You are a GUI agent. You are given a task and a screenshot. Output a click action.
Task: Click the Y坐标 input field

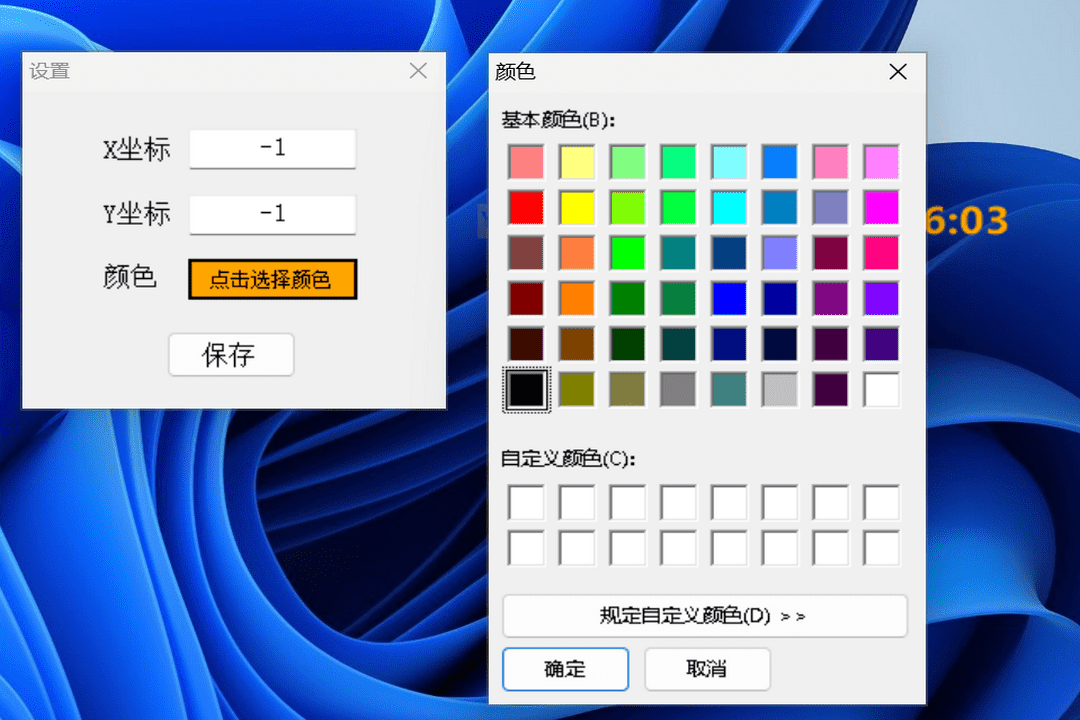coord(272,214)
